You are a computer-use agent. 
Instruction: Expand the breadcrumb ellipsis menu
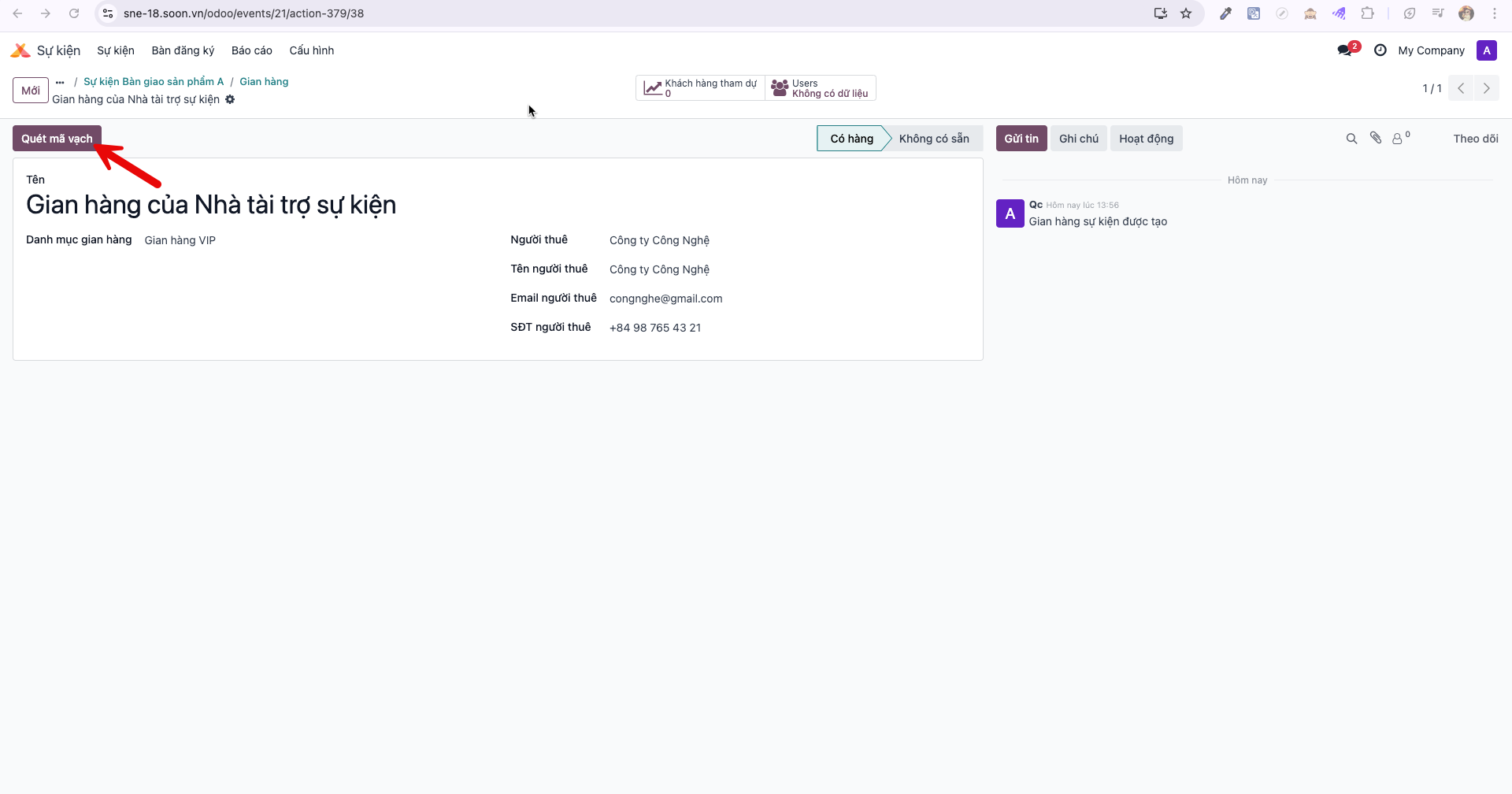pyautogui.click(x=60, y=82)
